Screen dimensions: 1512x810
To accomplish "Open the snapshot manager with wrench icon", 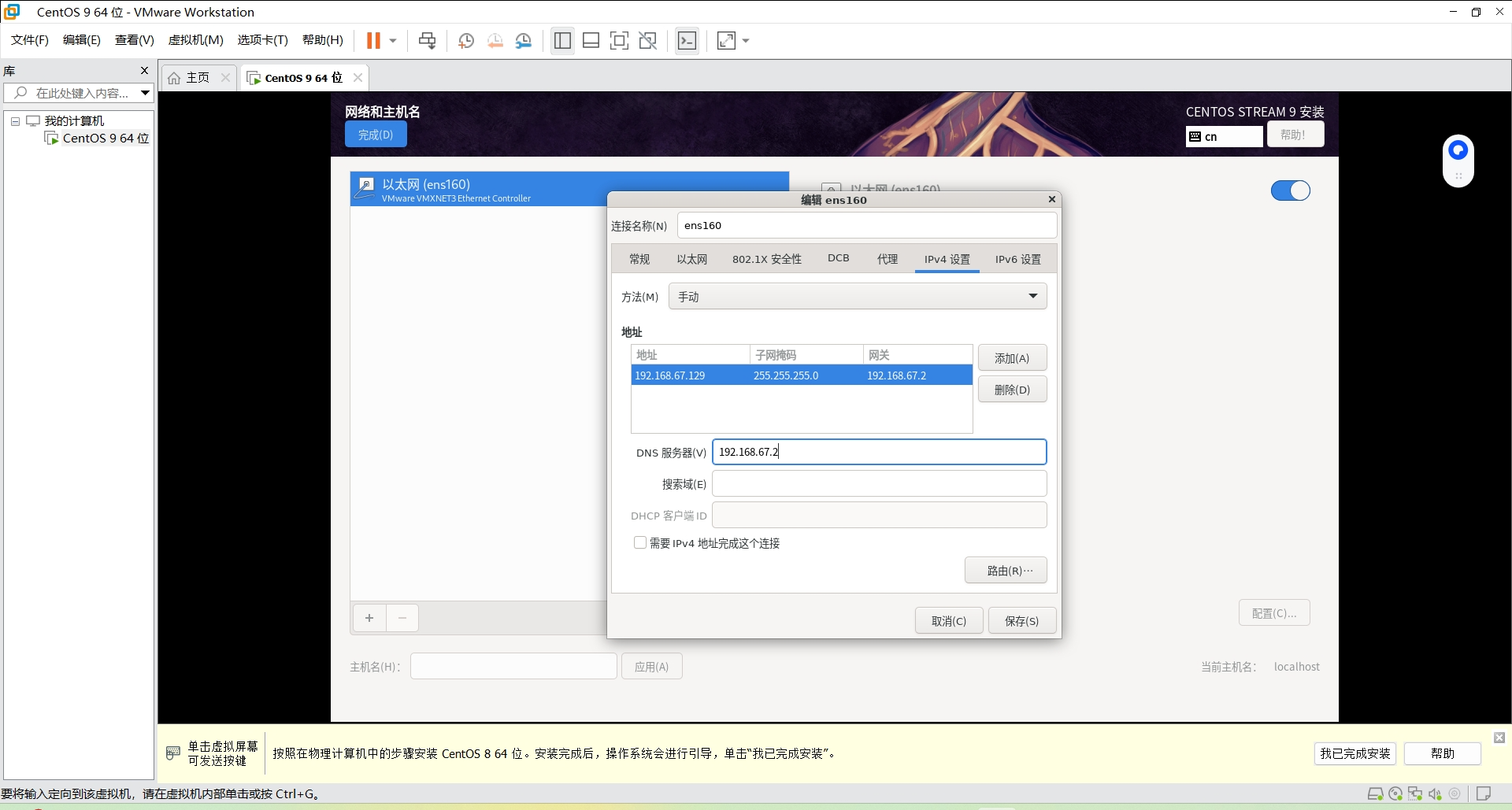I will (x=523, y=40).
